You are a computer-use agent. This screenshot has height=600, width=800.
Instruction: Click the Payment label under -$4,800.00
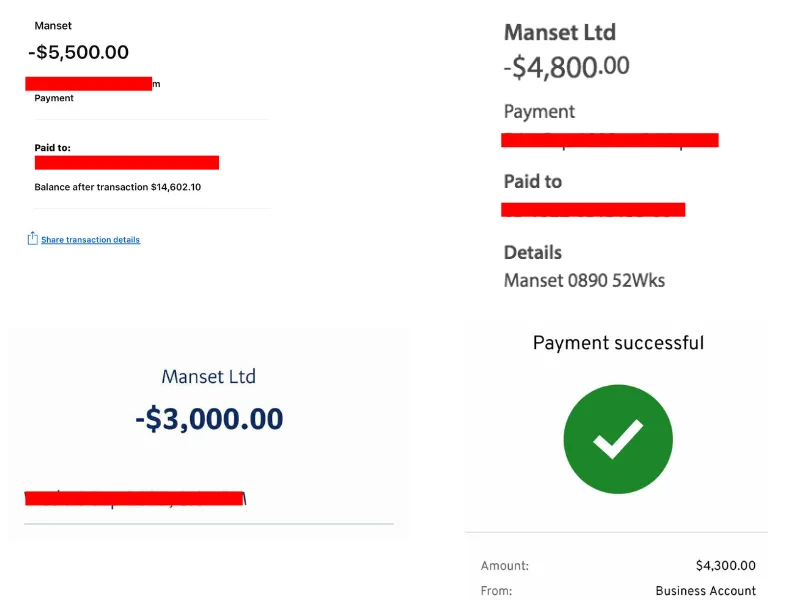539,111
